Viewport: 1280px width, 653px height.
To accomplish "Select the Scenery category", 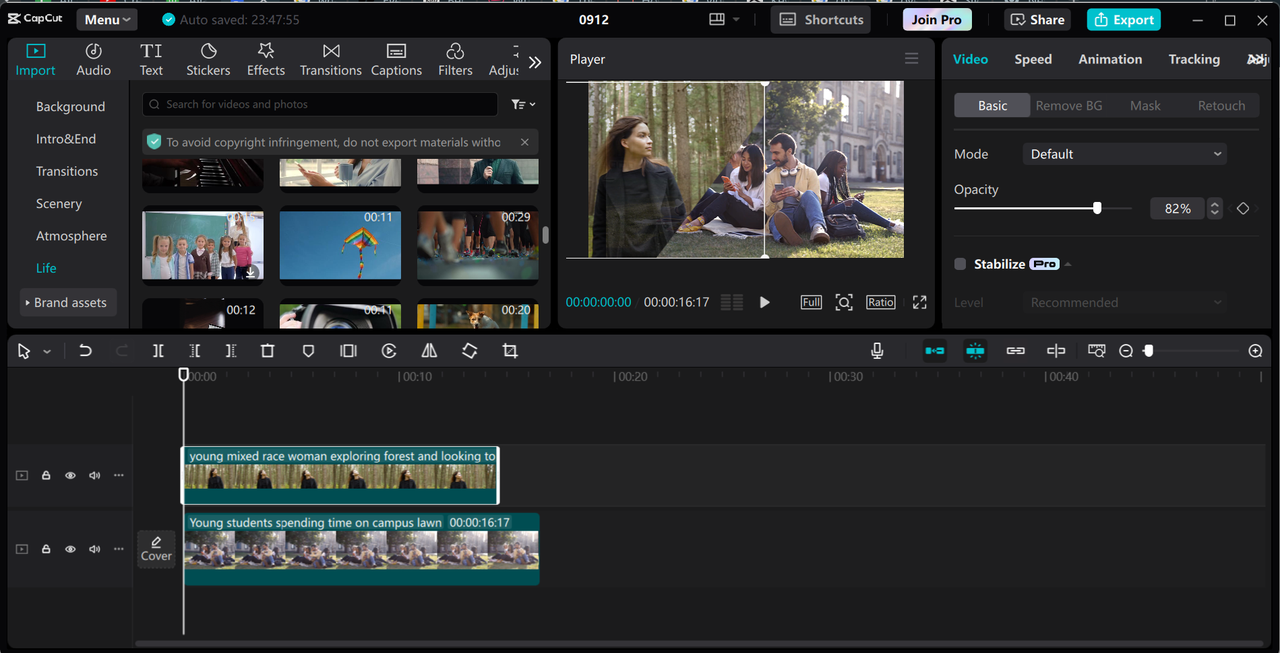I will (59, 204).
